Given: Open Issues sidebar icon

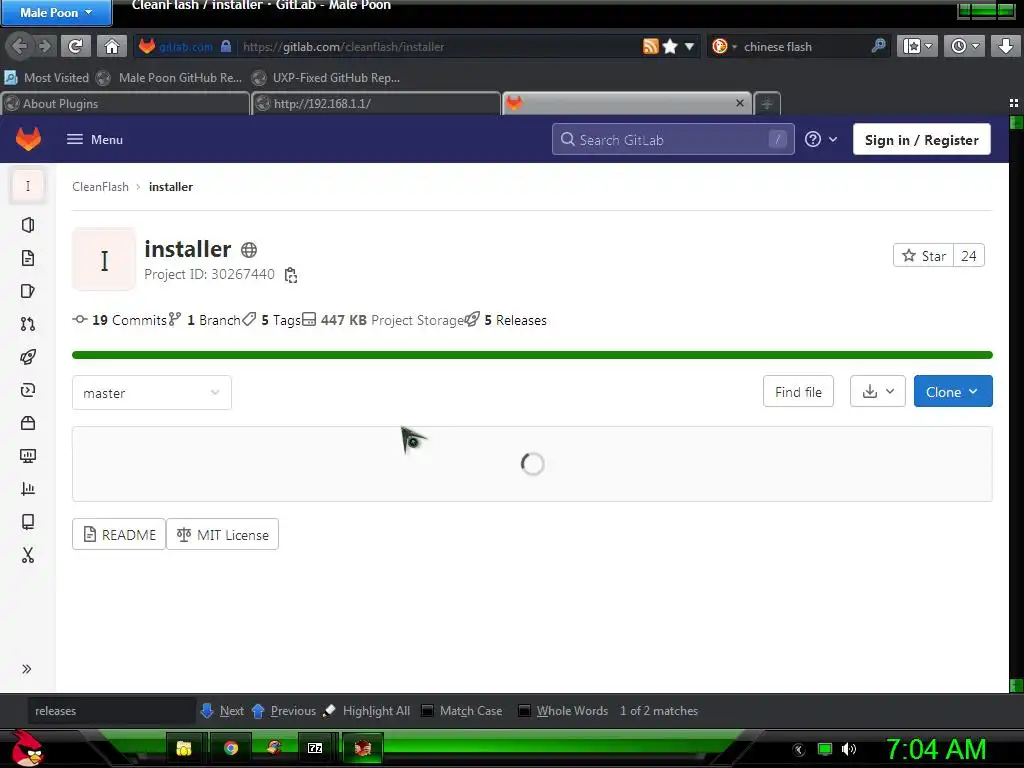Looking at the screenshot, I should (27, 291).
